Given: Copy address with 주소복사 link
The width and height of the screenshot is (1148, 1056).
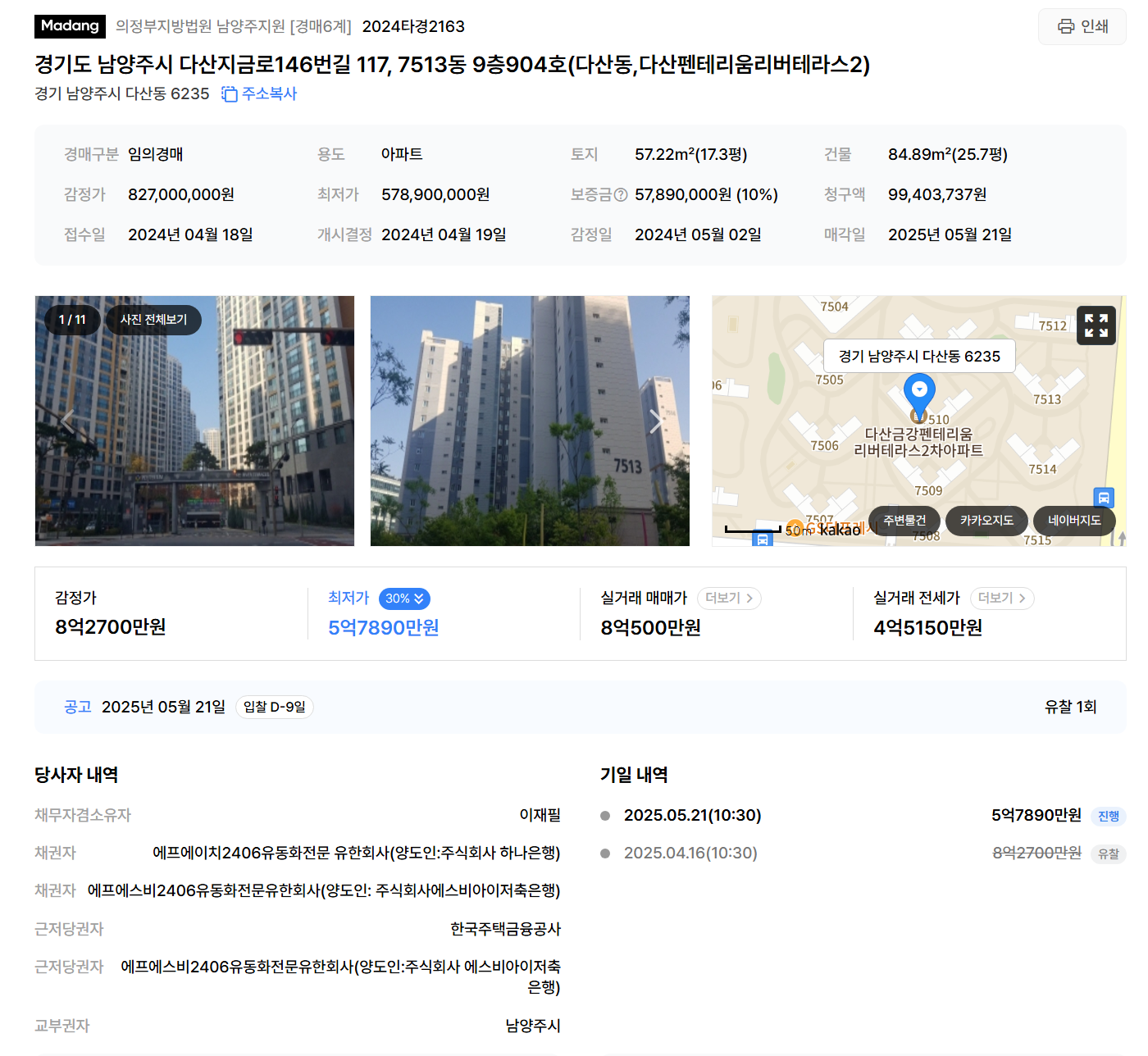Looking at the screenshot, I should coord(259,94).
